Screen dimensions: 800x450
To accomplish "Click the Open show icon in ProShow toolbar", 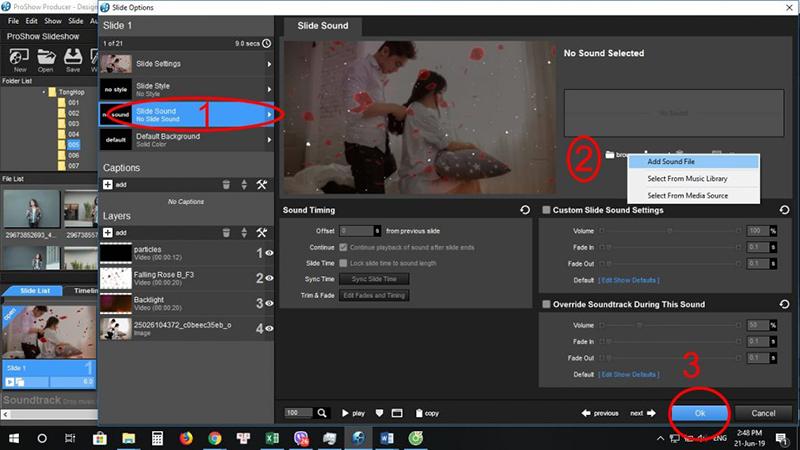I will pos(45,60).
